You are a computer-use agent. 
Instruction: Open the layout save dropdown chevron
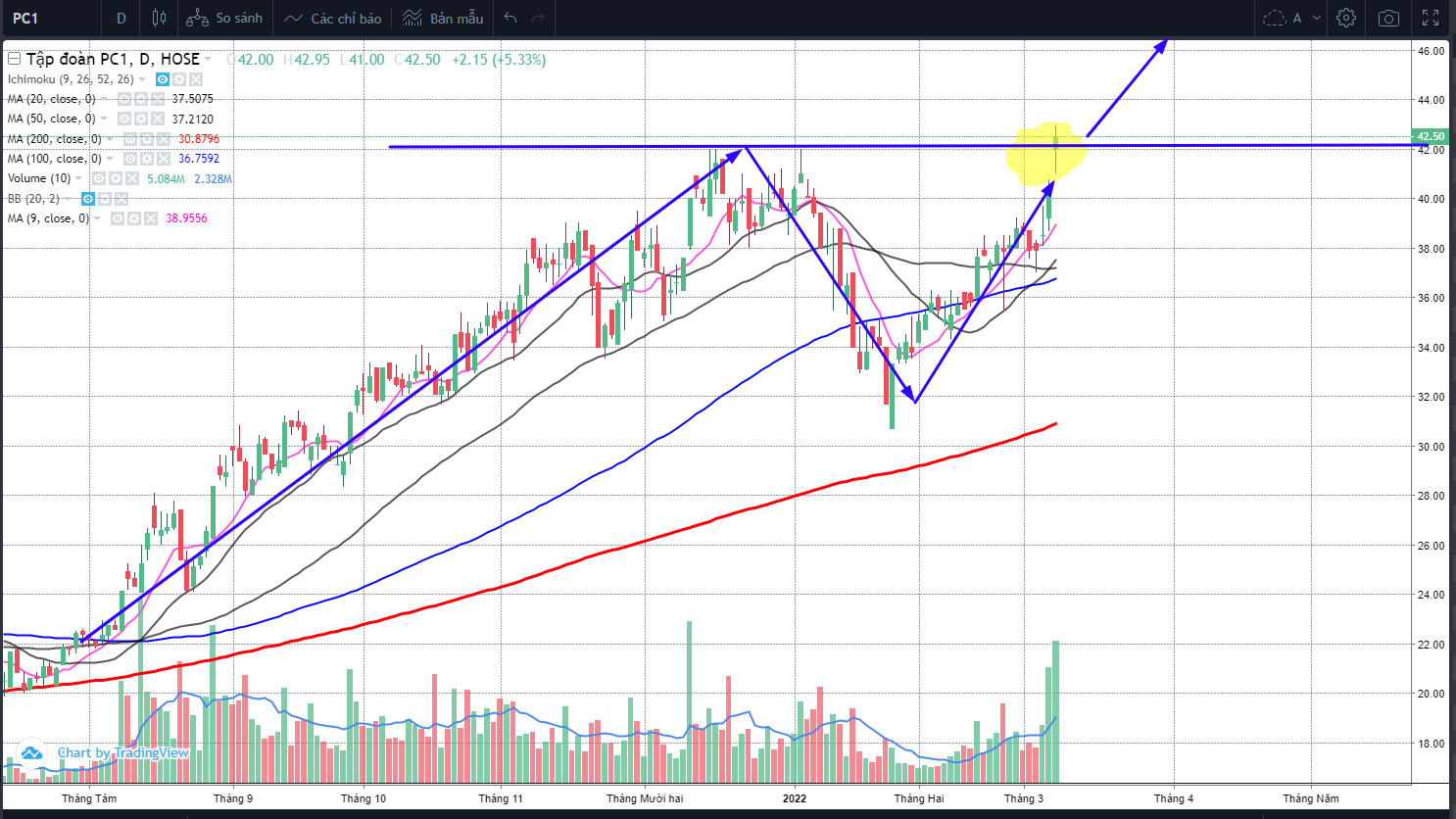click(x=1317, y=18)
